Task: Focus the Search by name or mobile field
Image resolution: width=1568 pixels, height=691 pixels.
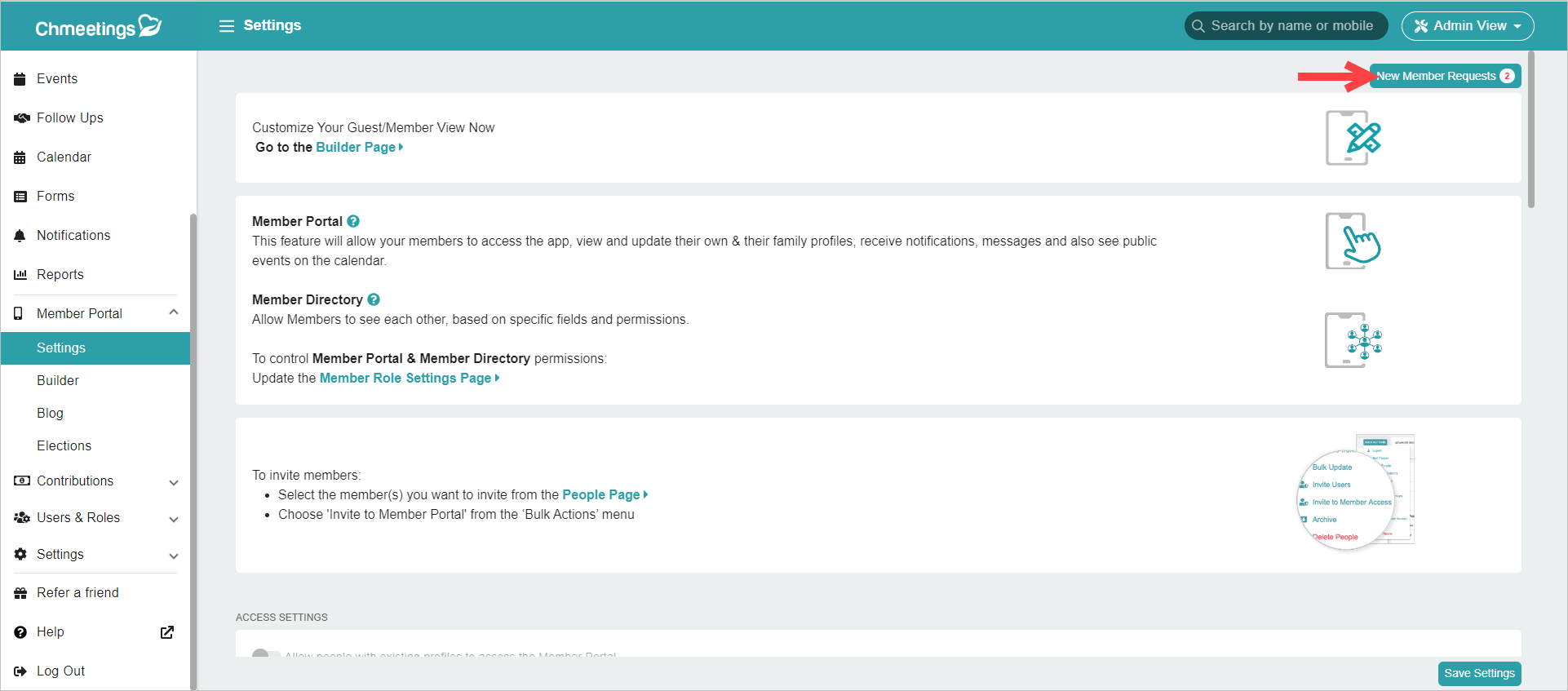Action: 1286,26
